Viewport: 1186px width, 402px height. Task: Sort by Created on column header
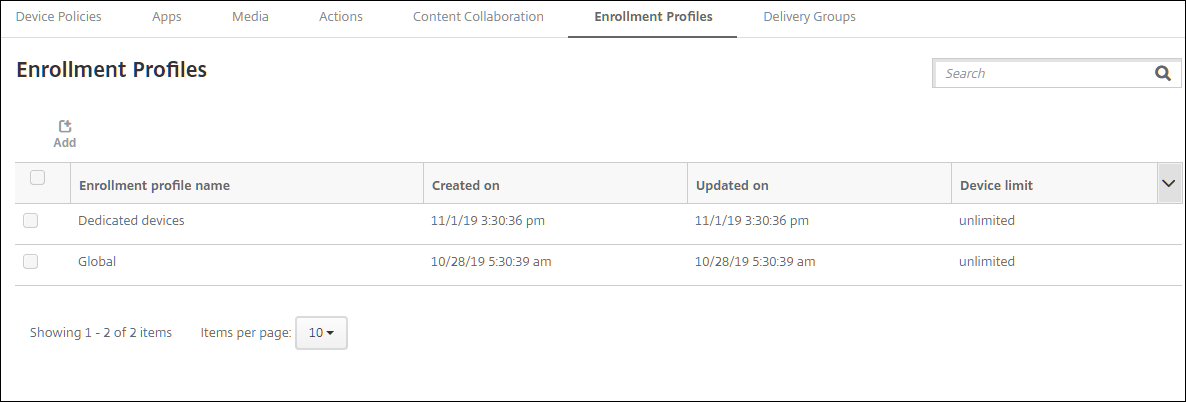[x=466, y=186]
